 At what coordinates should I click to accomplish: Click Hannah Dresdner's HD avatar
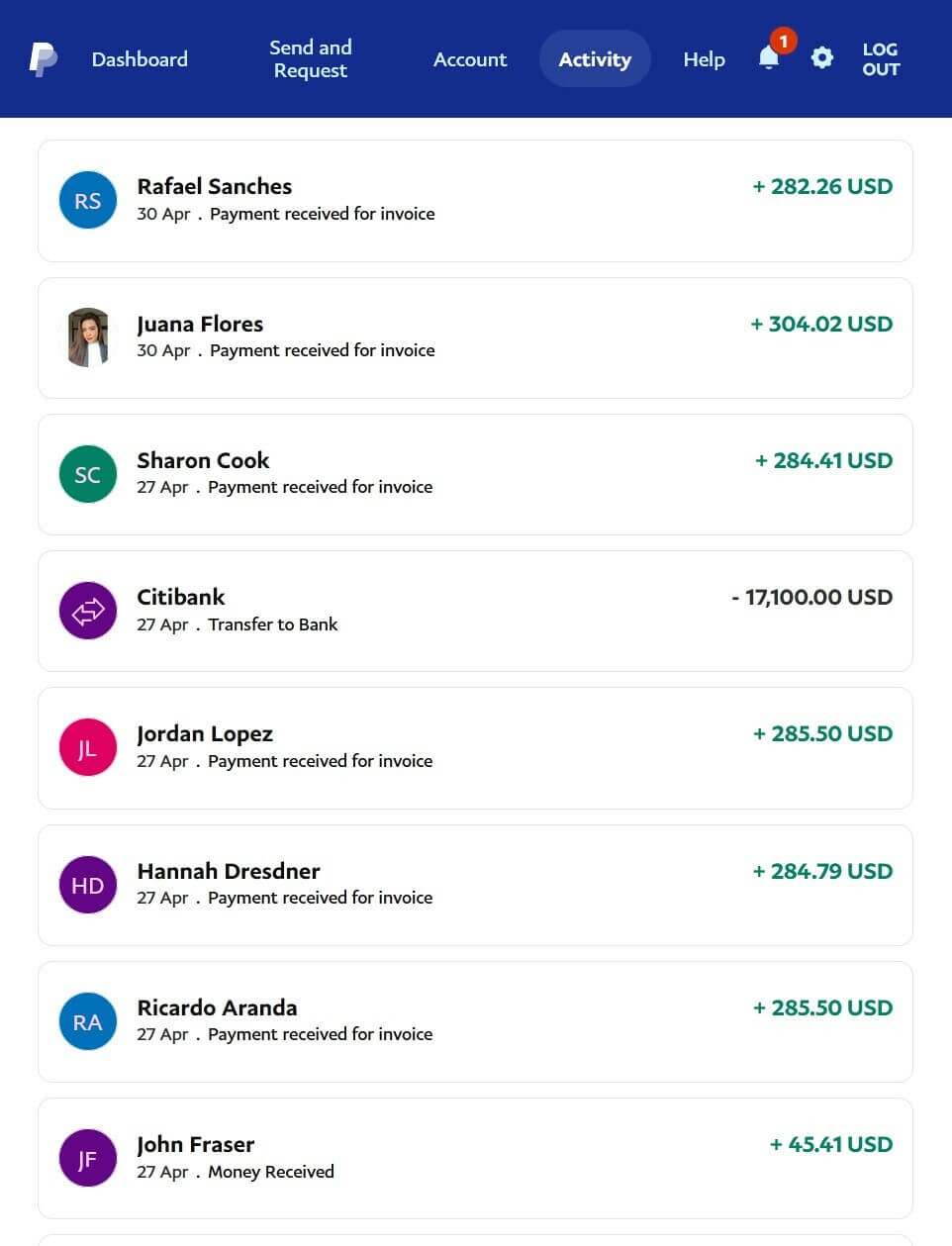pos(88,885)
